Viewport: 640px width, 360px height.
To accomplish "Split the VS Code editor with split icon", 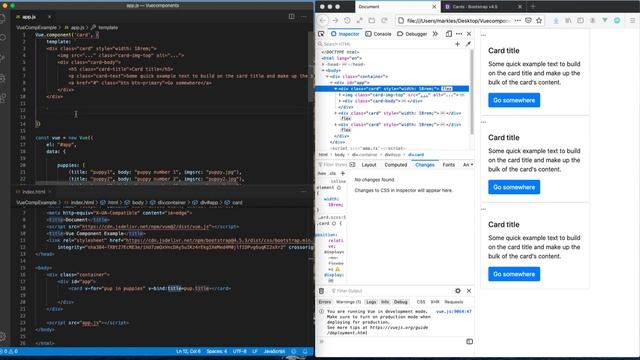I will coord(291,16).
